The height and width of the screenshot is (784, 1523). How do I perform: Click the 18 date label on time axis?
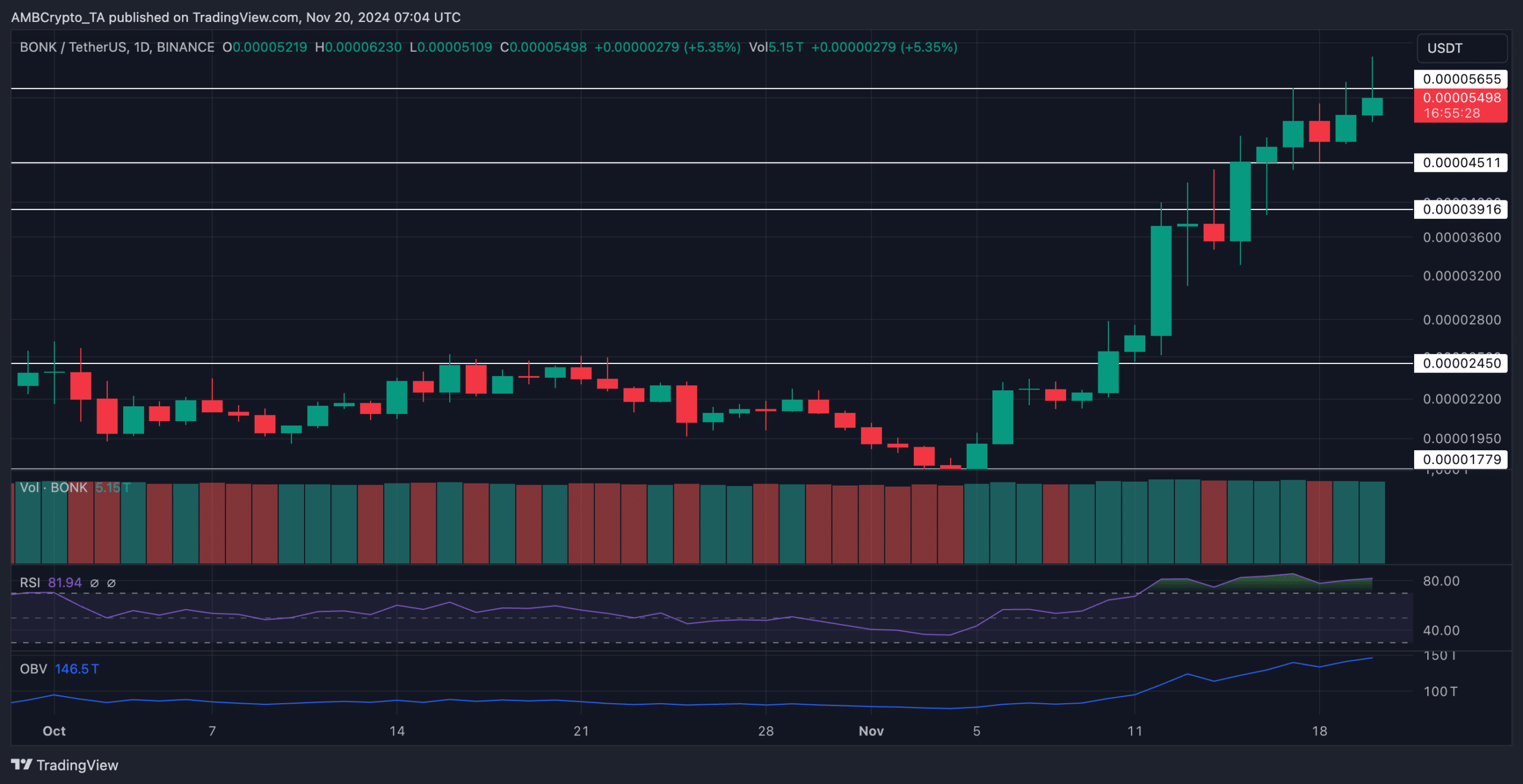1320,731
